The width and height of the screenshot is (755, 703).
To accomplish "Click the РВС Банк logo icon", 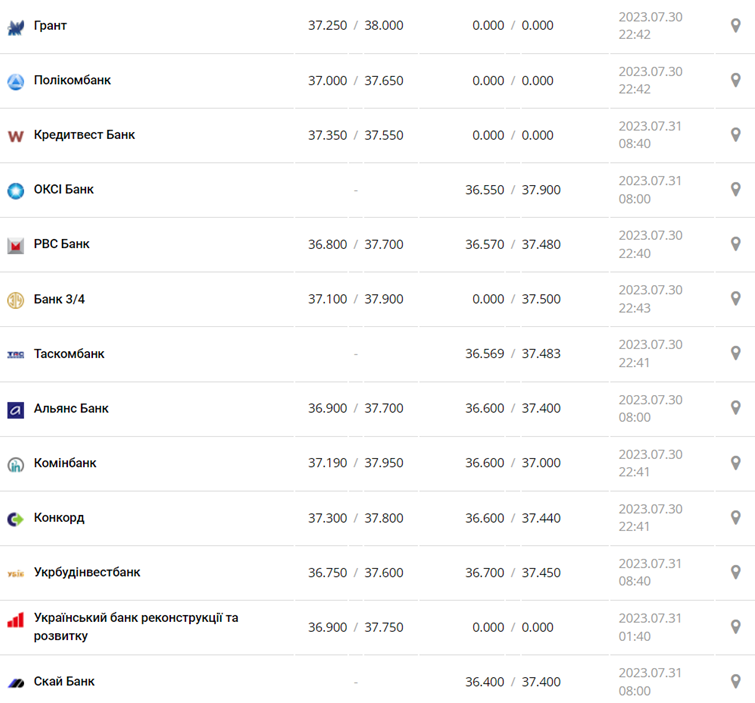I will tap(16, 245).
